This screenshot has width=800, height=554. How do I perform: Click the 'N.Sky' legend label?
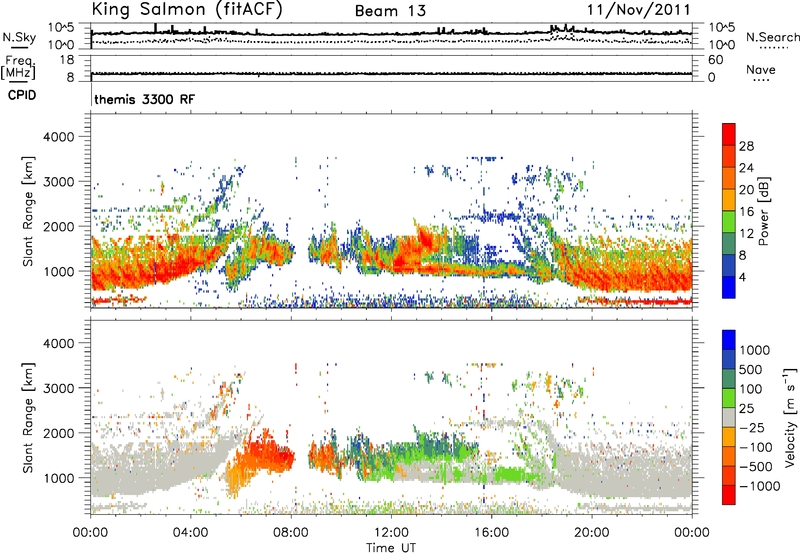[x=19, y=37]
